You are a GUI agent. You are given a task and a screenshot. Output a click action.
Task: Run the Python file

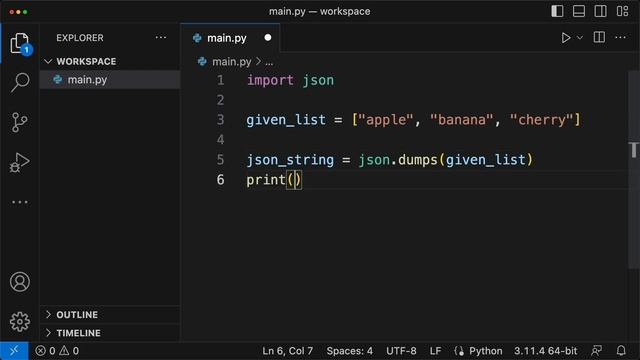pyautogui.click(x=565, y=38)
